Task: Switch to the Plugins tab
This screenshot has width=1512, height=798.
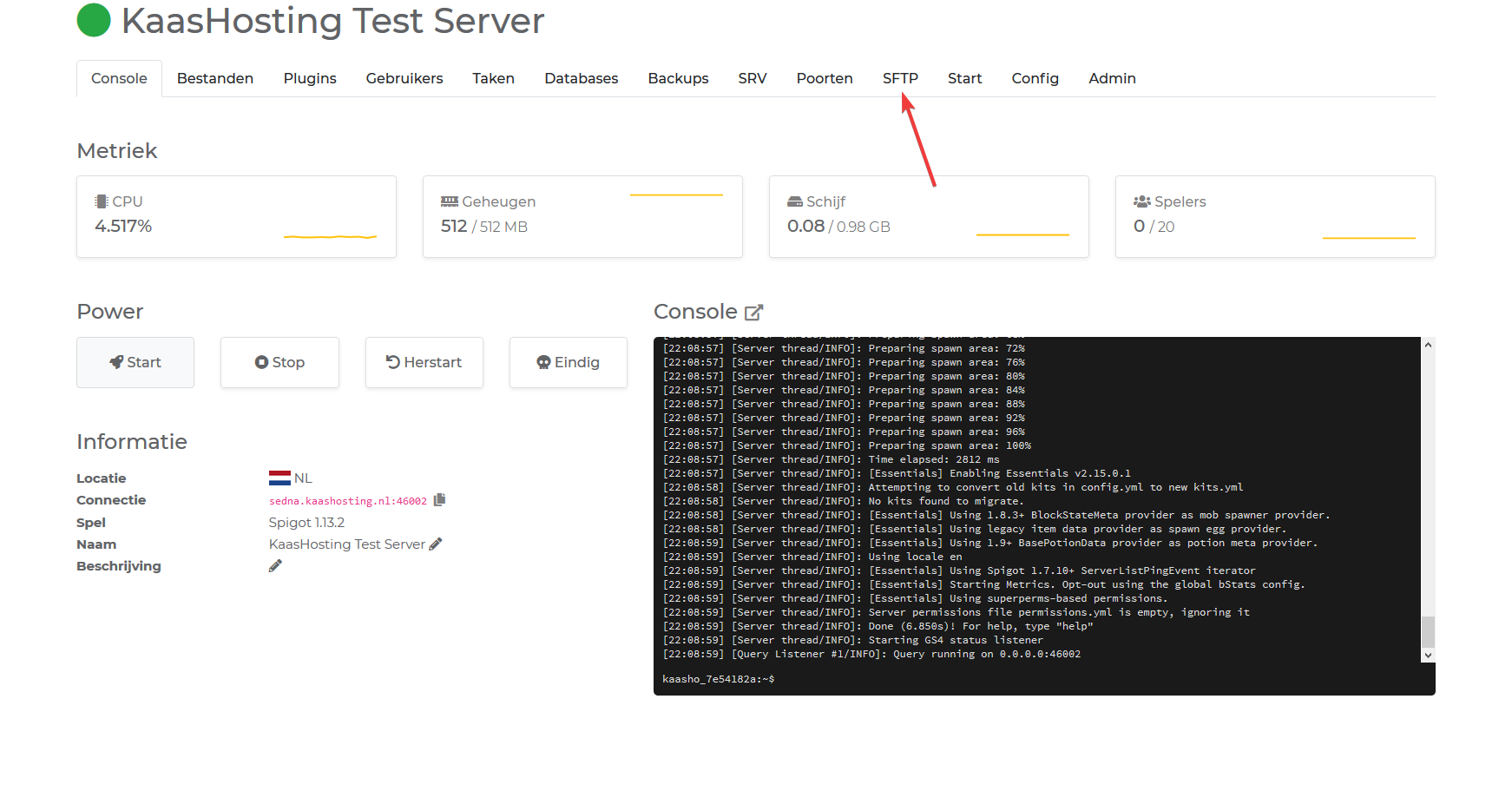Action: click(310, 78)
